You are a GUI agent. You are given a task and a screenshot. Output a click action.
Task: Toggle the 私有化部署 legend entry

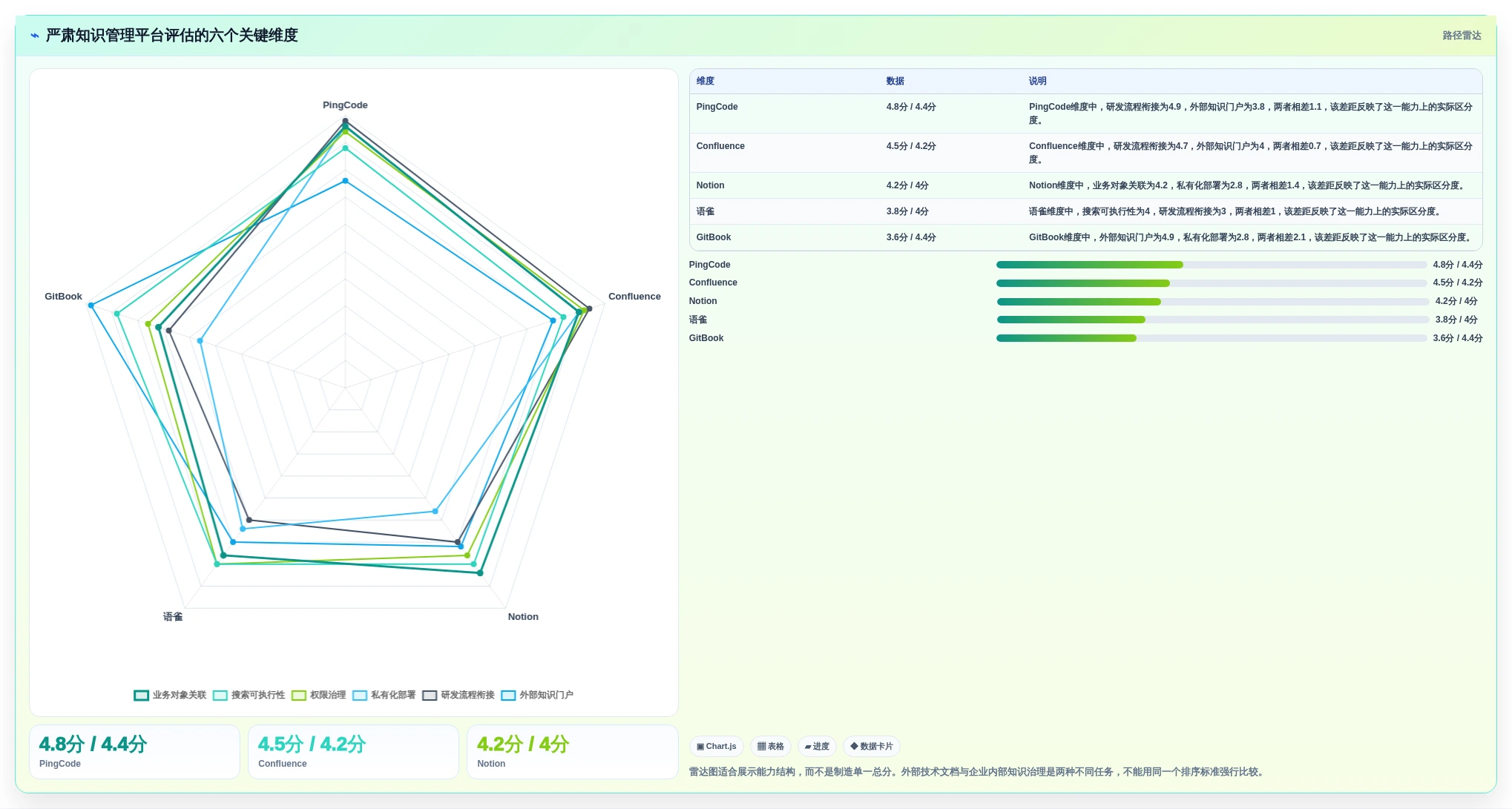pyautogui.click(x=384, y=695)
